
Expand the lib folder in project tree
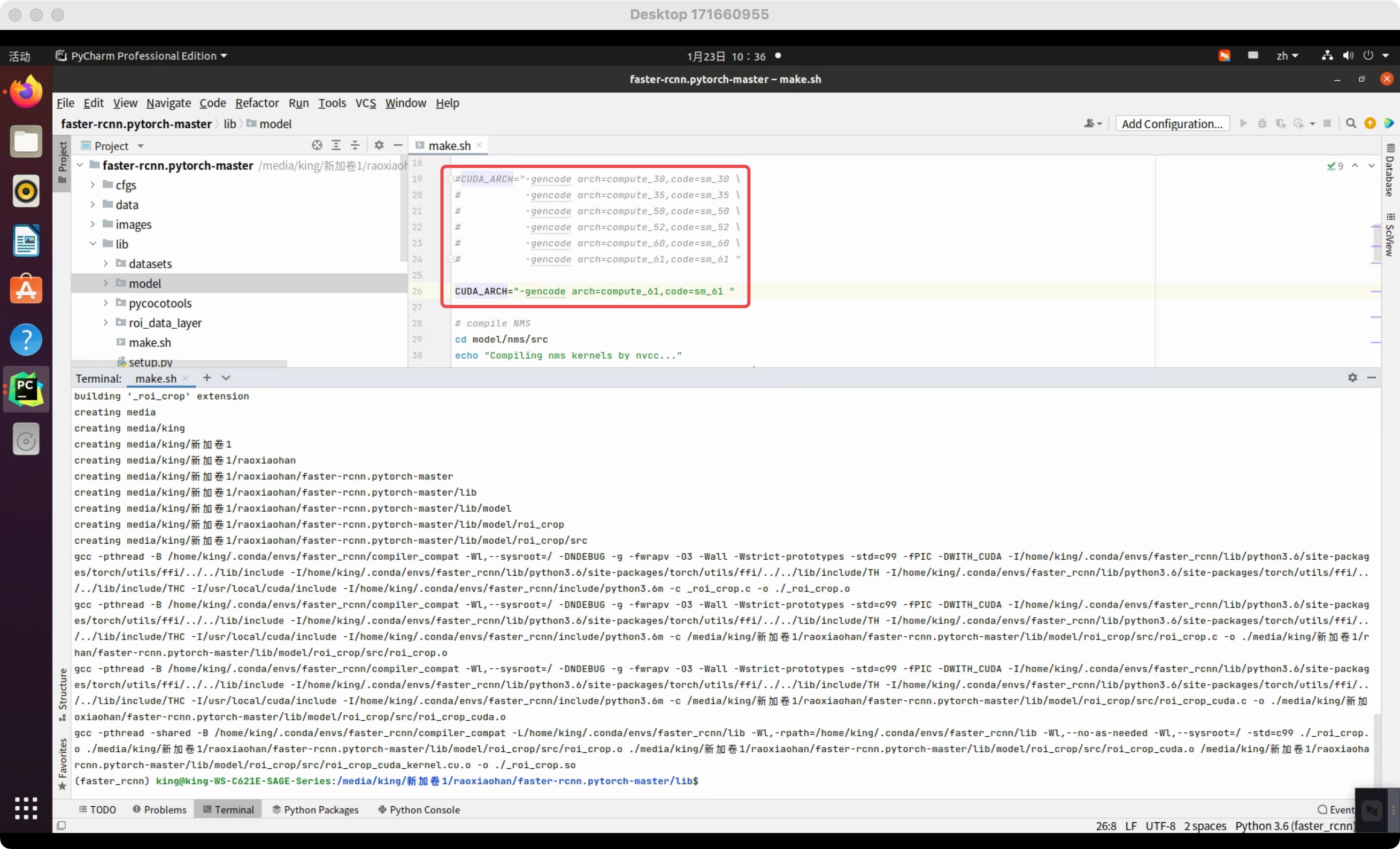click(92, 243)
